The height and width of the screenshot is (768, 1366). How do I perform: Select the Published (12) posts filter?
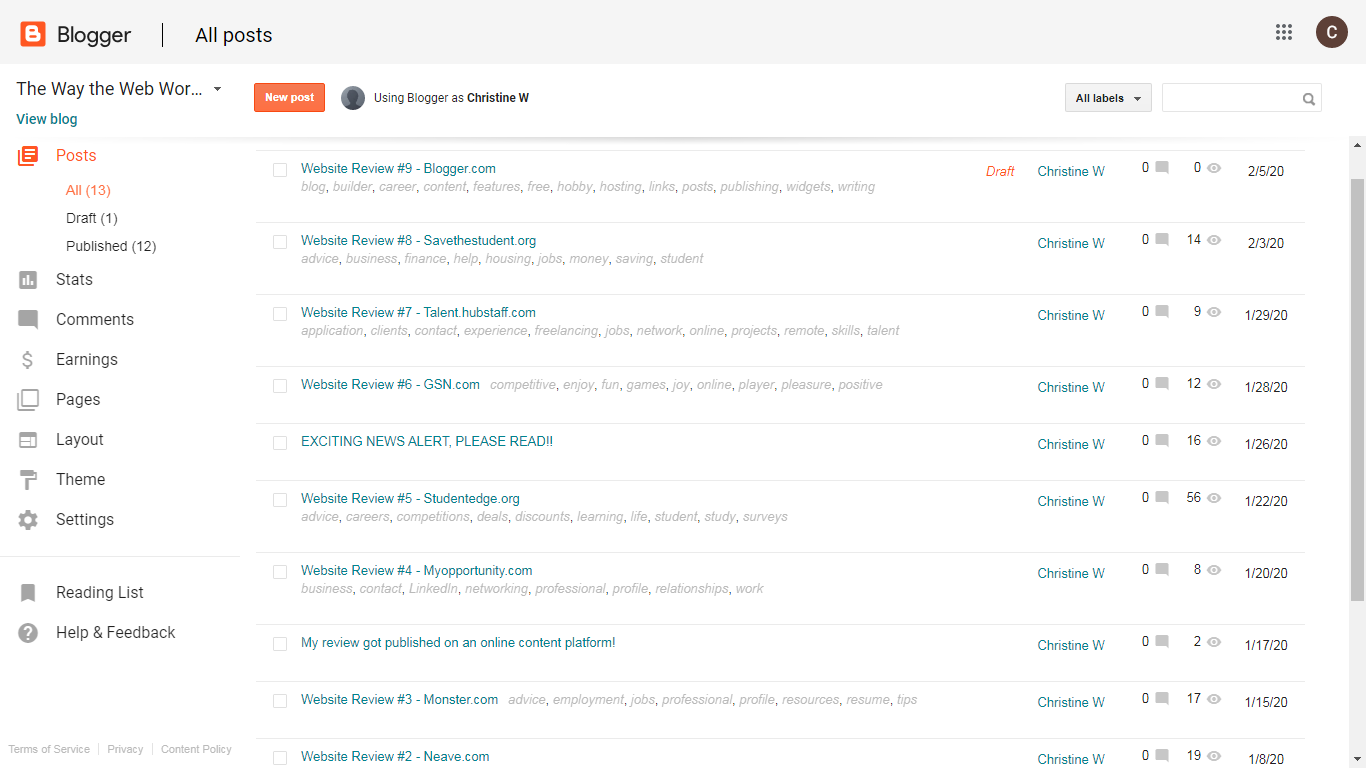[x=111, y=246]
